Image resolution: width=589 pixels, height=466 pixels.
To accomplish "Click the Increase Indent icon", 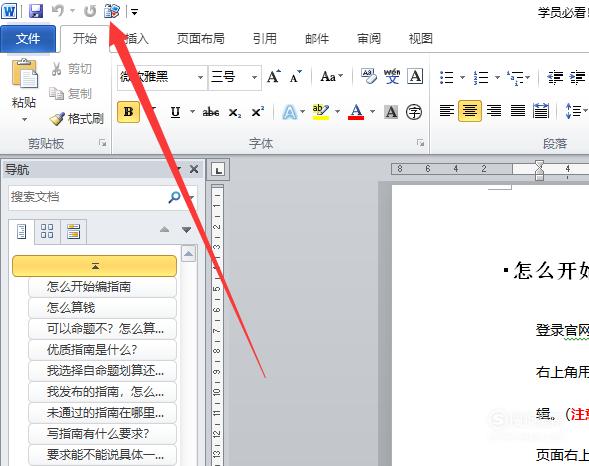I will click(x=578, y=77).
